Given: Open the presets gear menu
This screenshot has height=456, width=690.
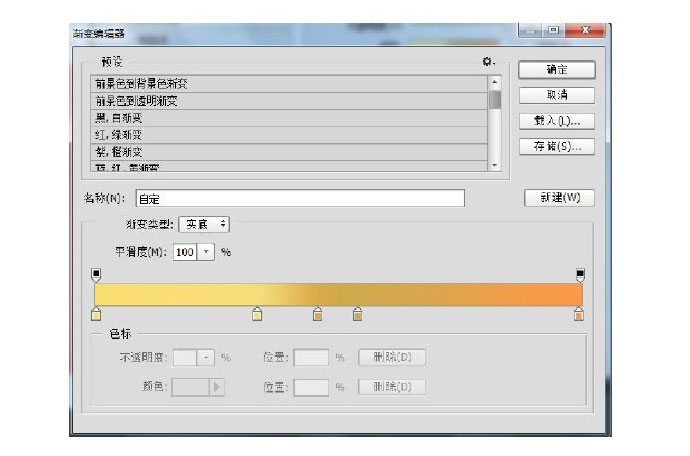Looking at the screenshot, I should pos(488,62).
